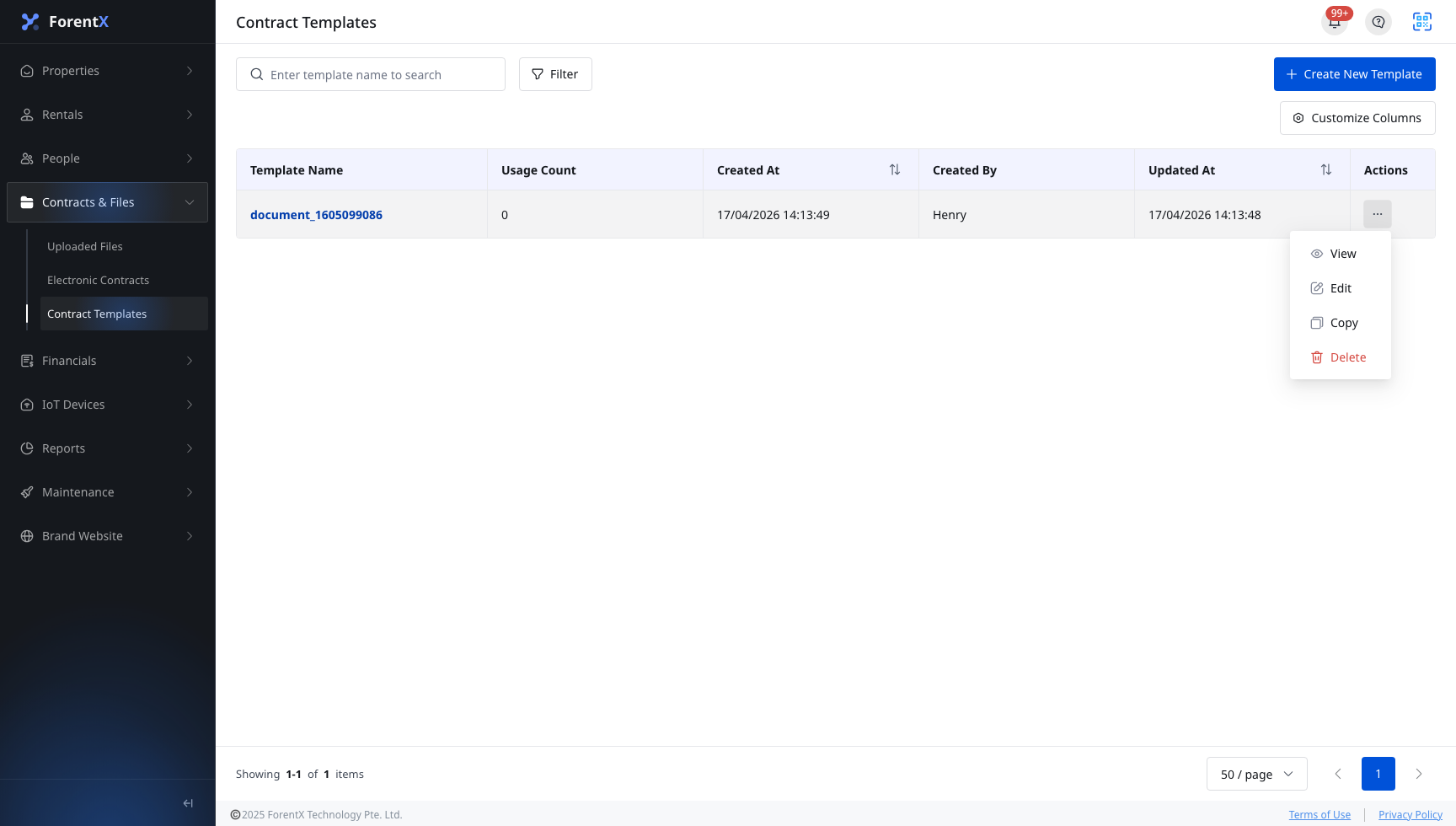Expand the Brand Website menu chevron
The width and height of the screenshot is (1456, 826).
coord(190,536)
